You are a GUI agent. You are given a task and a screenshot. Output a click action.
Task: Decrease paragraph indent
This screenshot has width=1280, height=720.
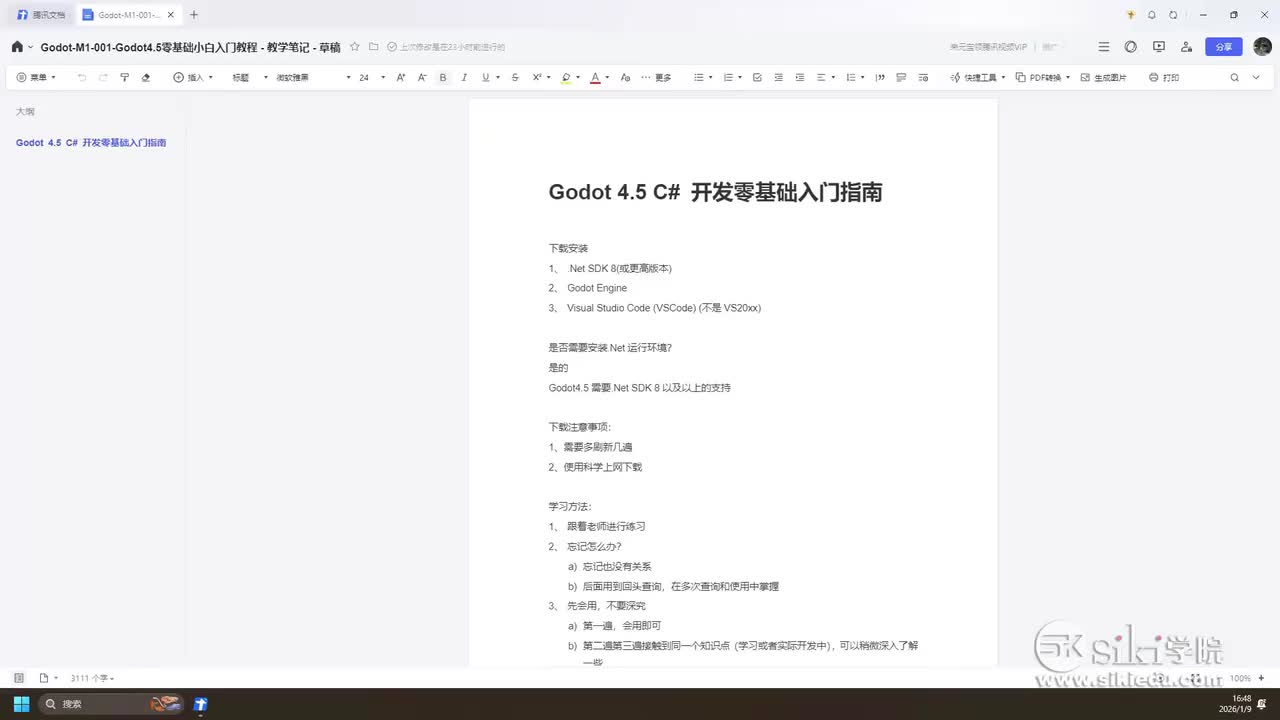click(x=778, y=77)
